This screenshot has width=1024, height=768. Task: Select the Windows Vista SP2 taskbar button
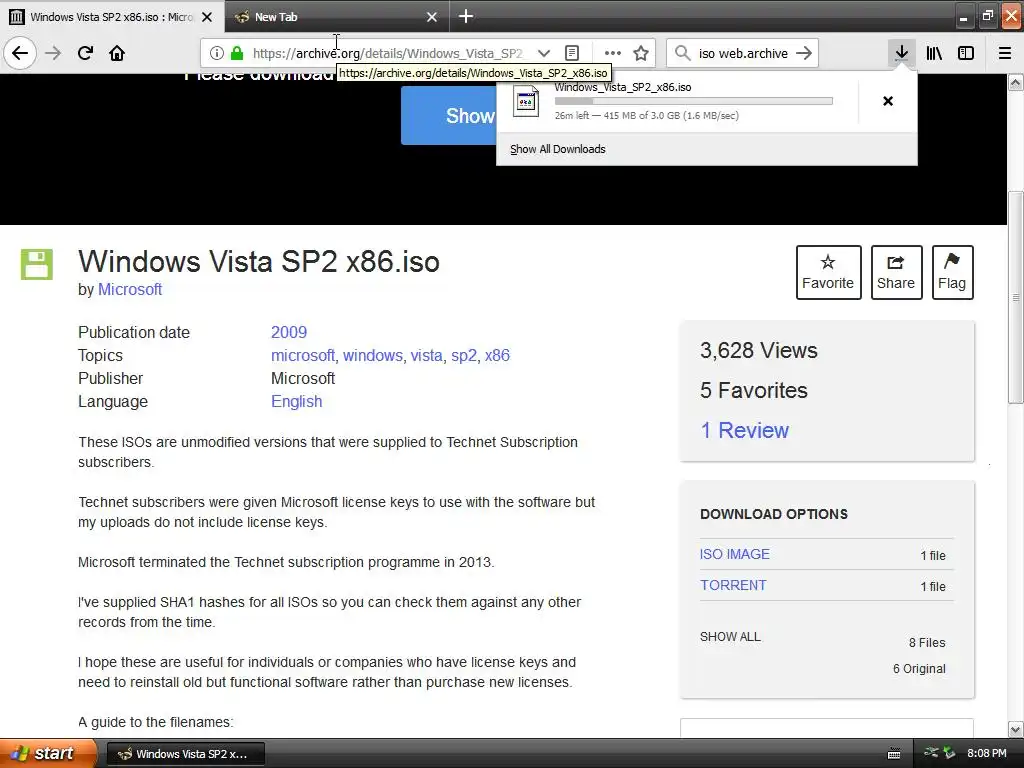(185, 754)
